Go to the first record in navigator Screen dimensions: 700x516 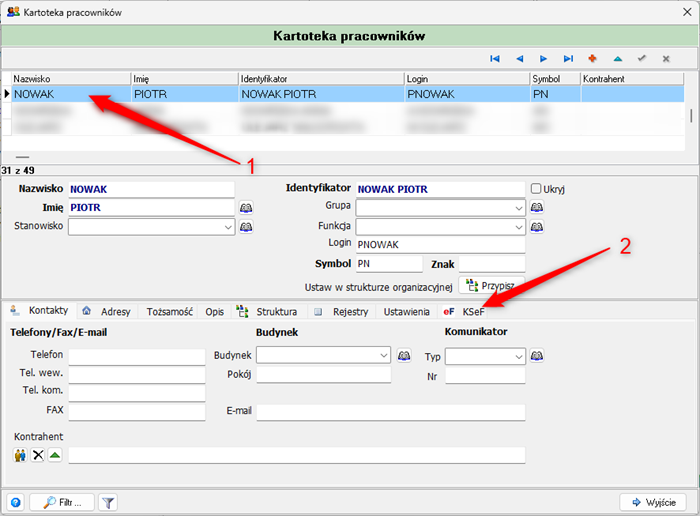click(495, 59)
